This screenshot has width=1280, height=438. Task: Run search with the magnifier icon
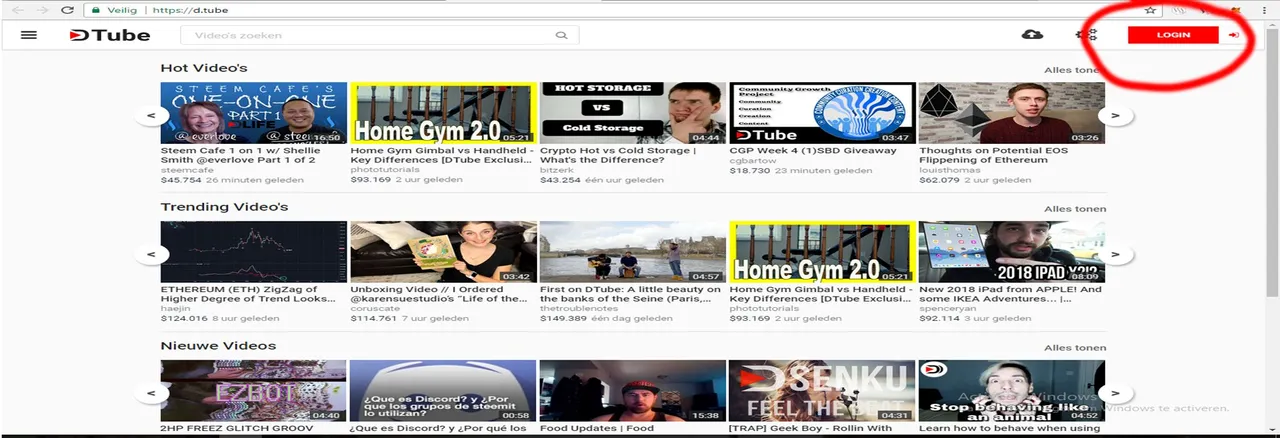point(562,35)
